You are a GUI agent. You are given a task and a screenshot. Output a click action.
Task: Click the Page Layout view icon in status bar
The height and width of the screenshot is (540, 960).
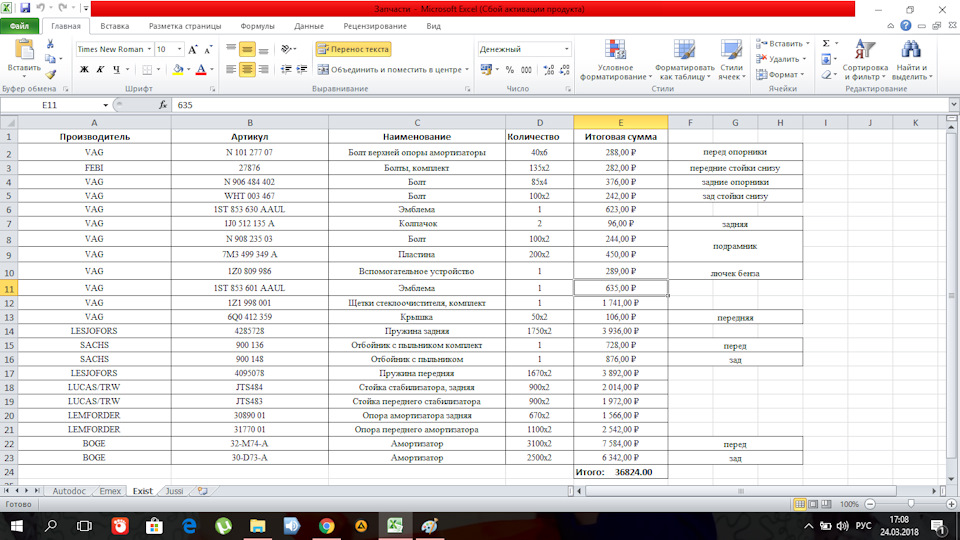click(813, 504)
